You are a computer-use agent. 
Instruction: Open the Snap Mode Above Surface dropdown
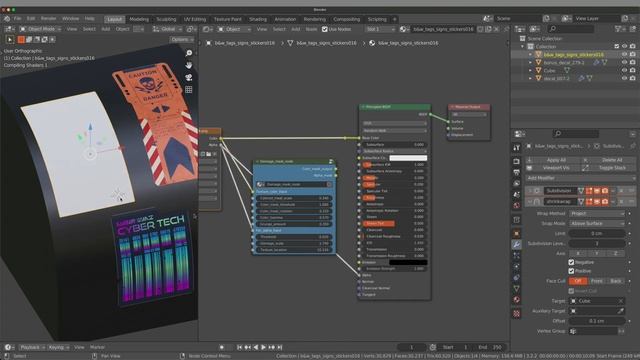597,224
